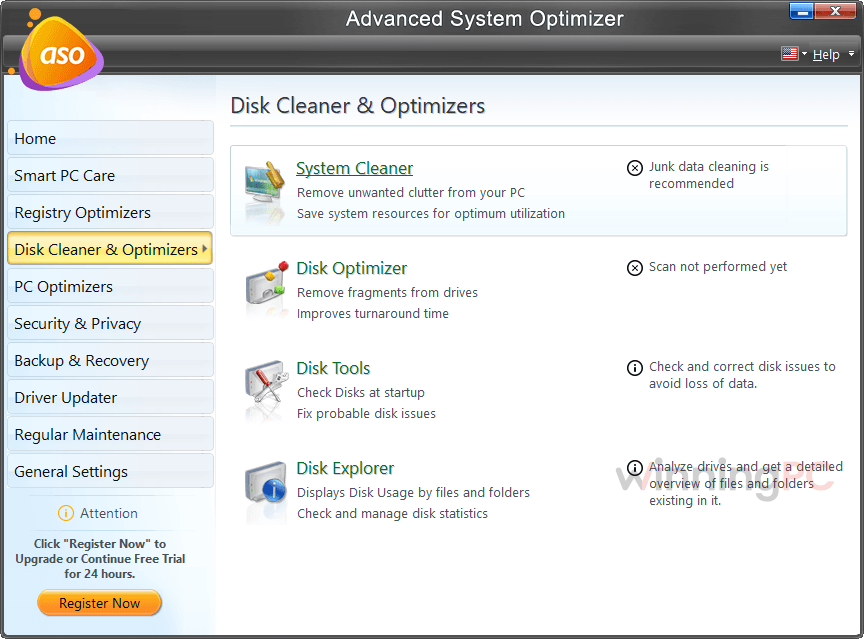Open Driver Updater section
864x639 pixels.
coord(110,397)
